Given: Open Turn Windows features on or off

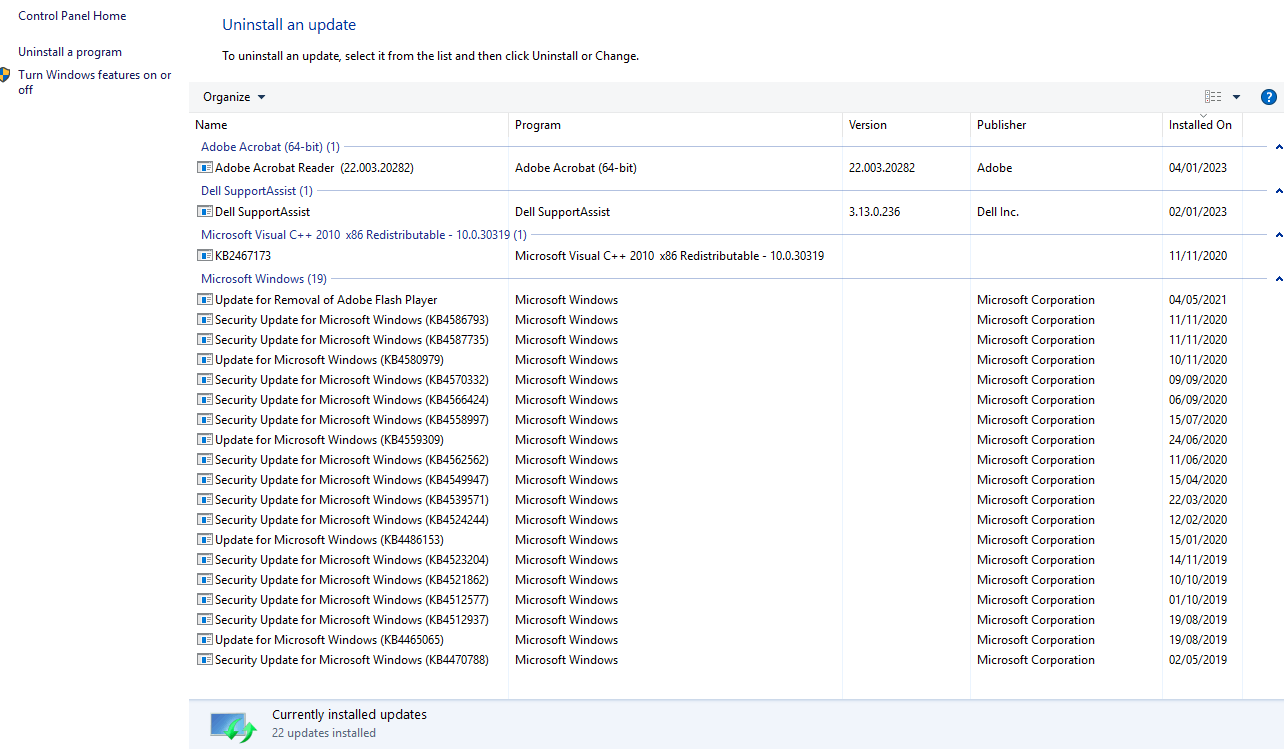Looking at the screenshot, I should pyautogui.click(x=95, y=82).
